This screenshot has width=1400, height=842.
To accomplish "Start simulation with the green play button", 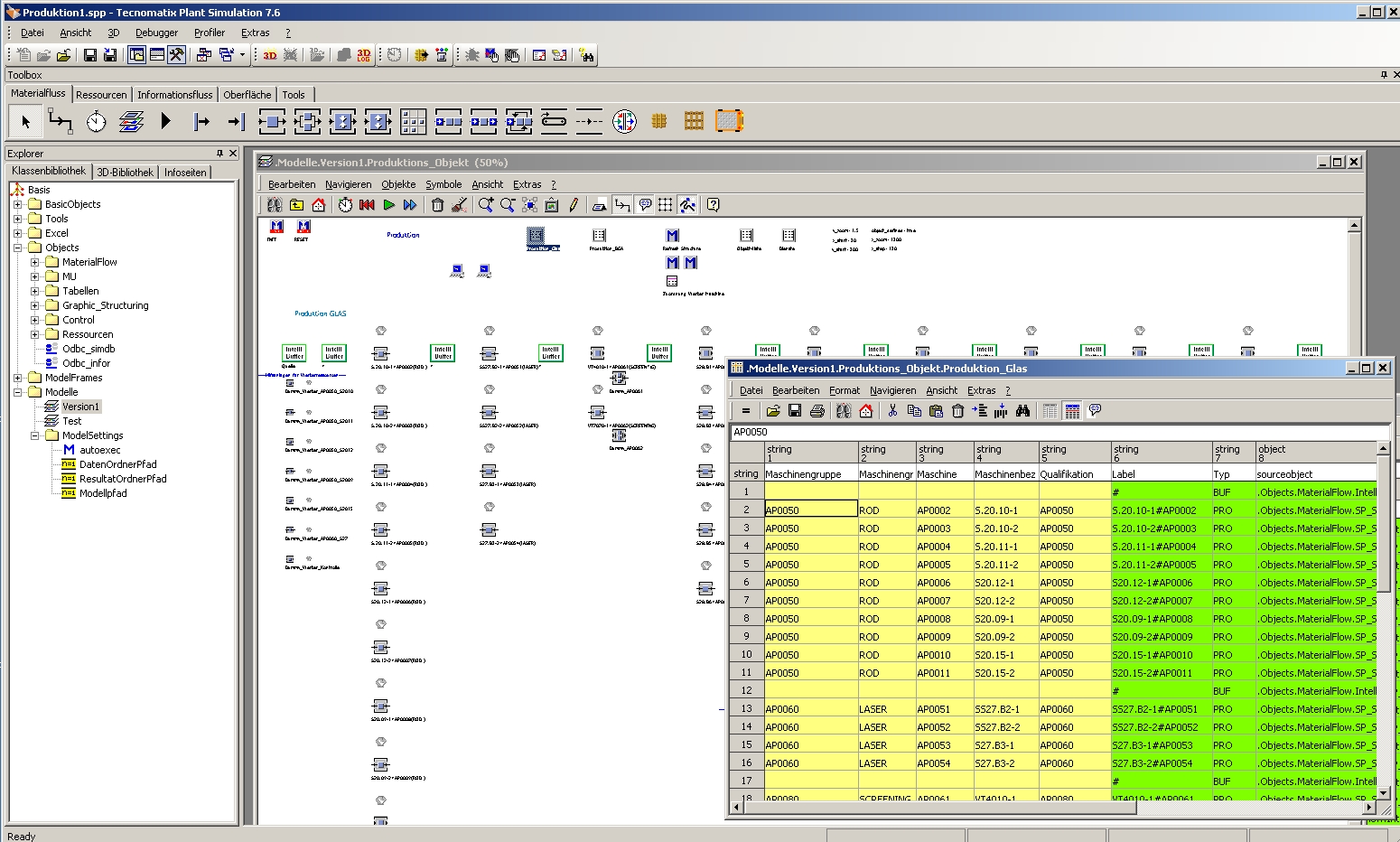I will coord(388,205).
